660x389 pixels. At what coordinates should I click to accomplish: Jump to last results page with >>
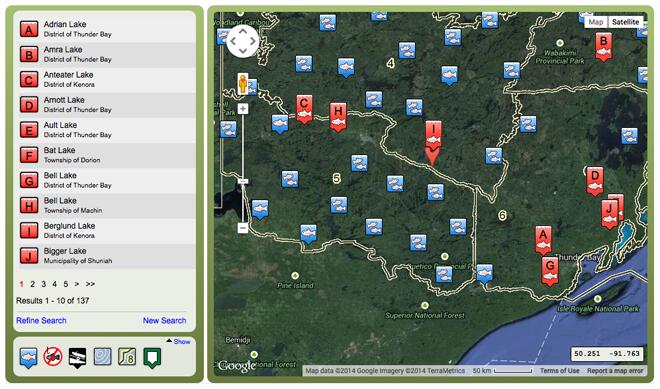coord(90,284)
